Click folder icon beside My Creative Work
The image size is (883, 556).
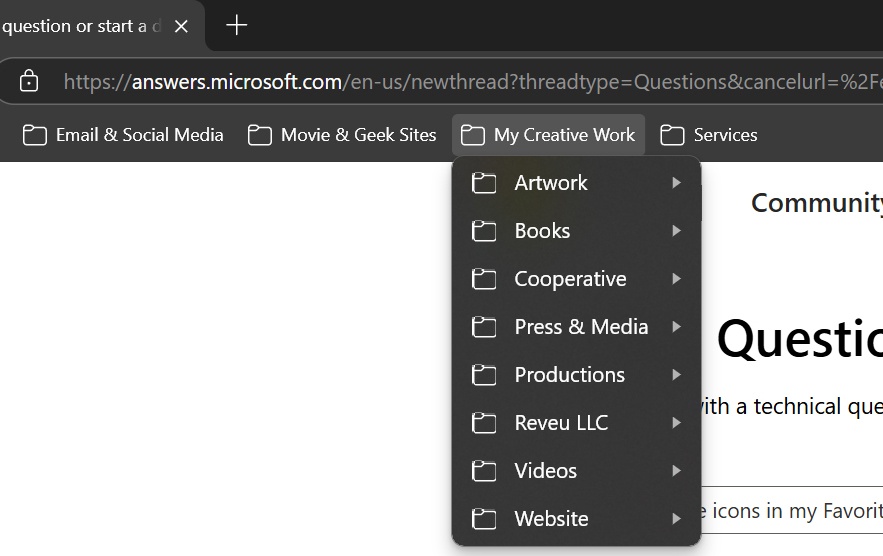(472, 135)
